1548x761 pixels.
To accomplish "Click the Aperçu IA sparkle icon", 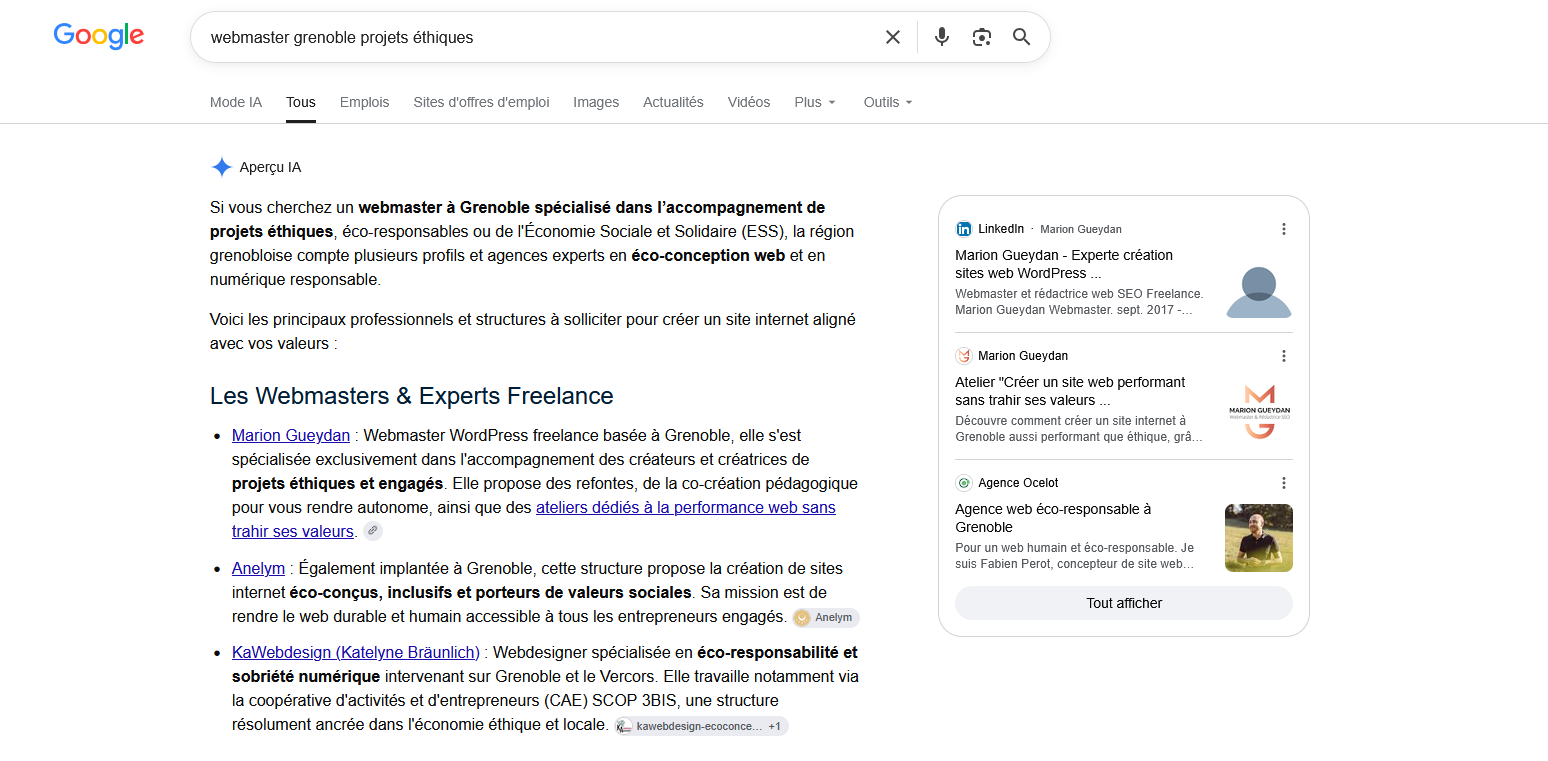I will 221,167.
